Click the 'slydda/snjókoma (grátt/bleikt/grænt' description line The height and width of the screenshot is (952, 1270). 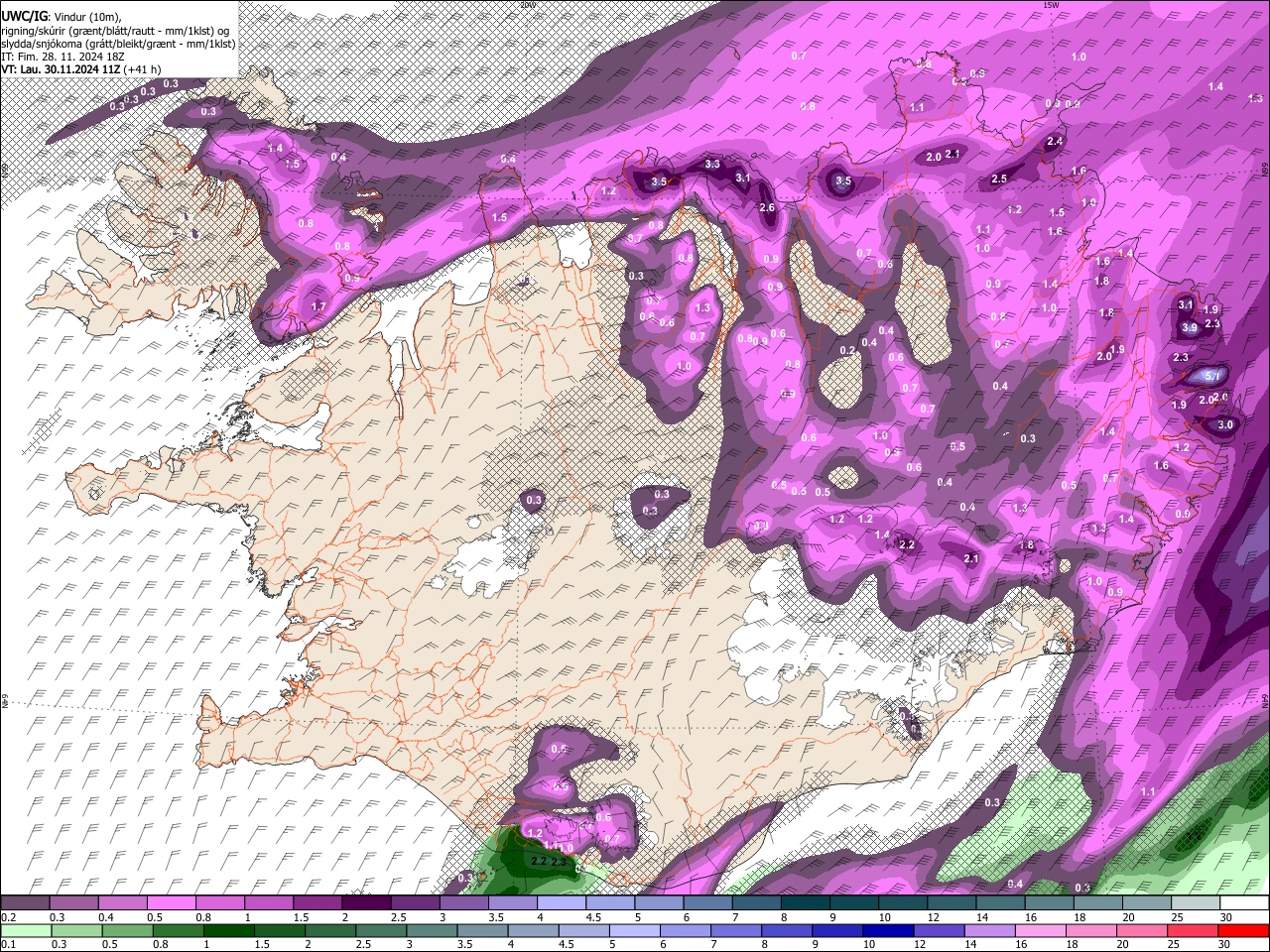click(x=118, y=44)
